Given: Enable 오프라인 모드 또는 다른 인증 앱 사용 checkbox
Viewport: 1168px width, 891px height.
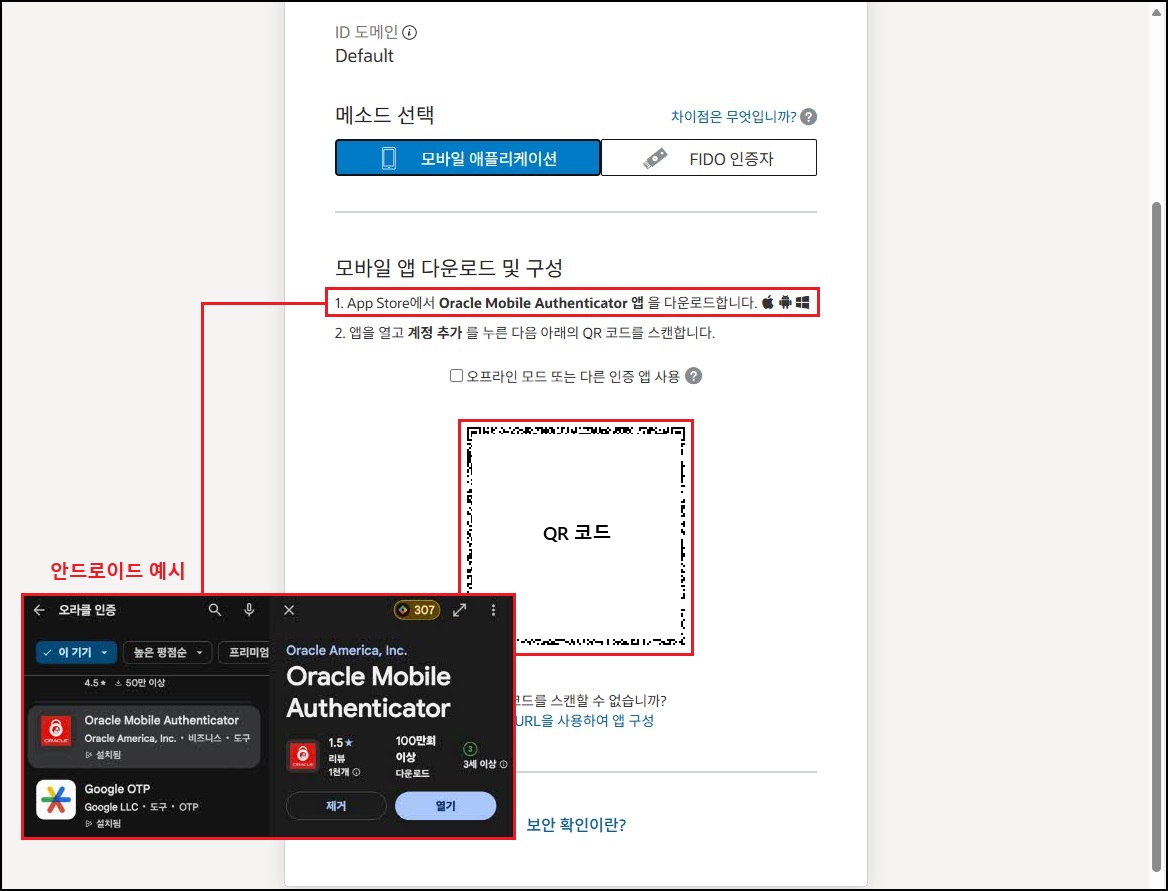Looking at the screenshot, I should (457, 375).
